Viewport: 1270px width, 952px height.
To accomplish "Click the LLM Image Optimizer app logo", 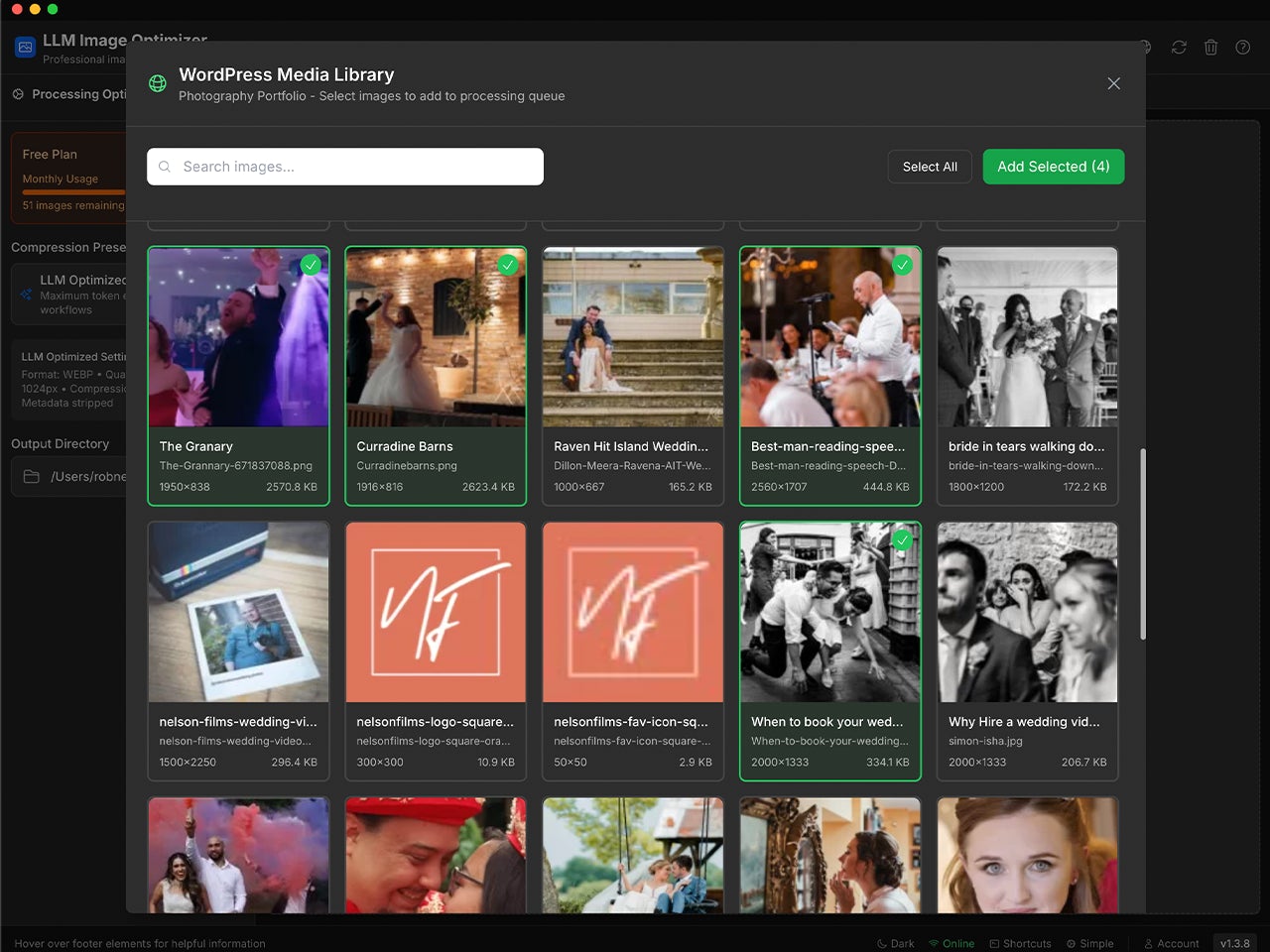I will (x=25, y=47).
